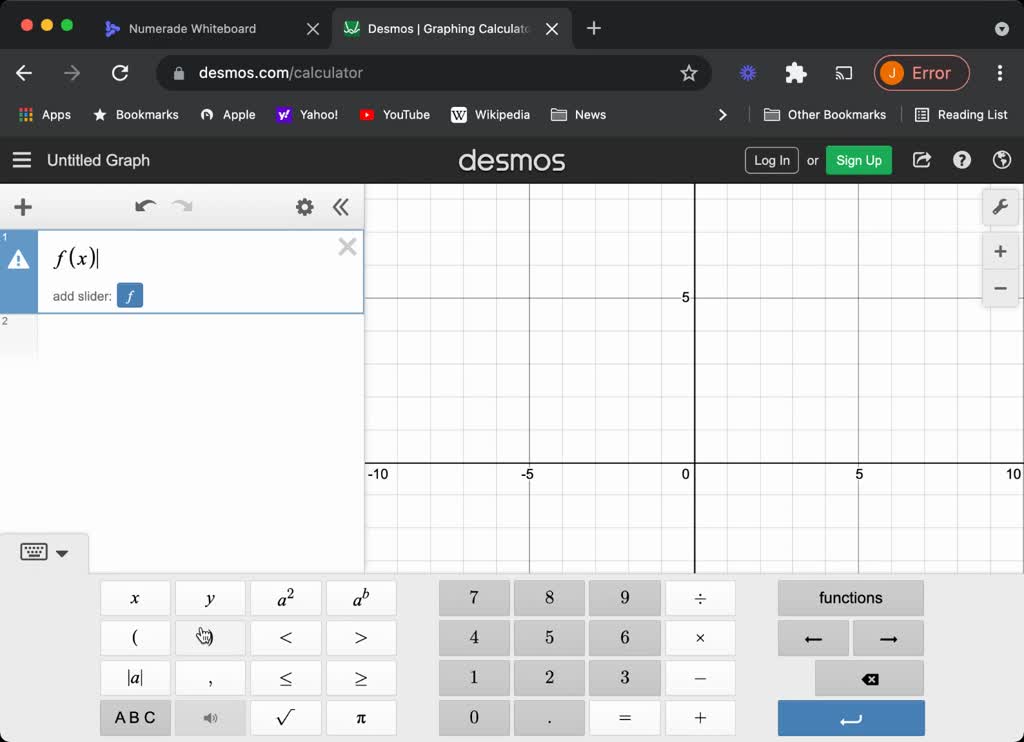This screenshot has width=1024, height=742.
Task: Tap the blue enter key
Action: [850, 718]
